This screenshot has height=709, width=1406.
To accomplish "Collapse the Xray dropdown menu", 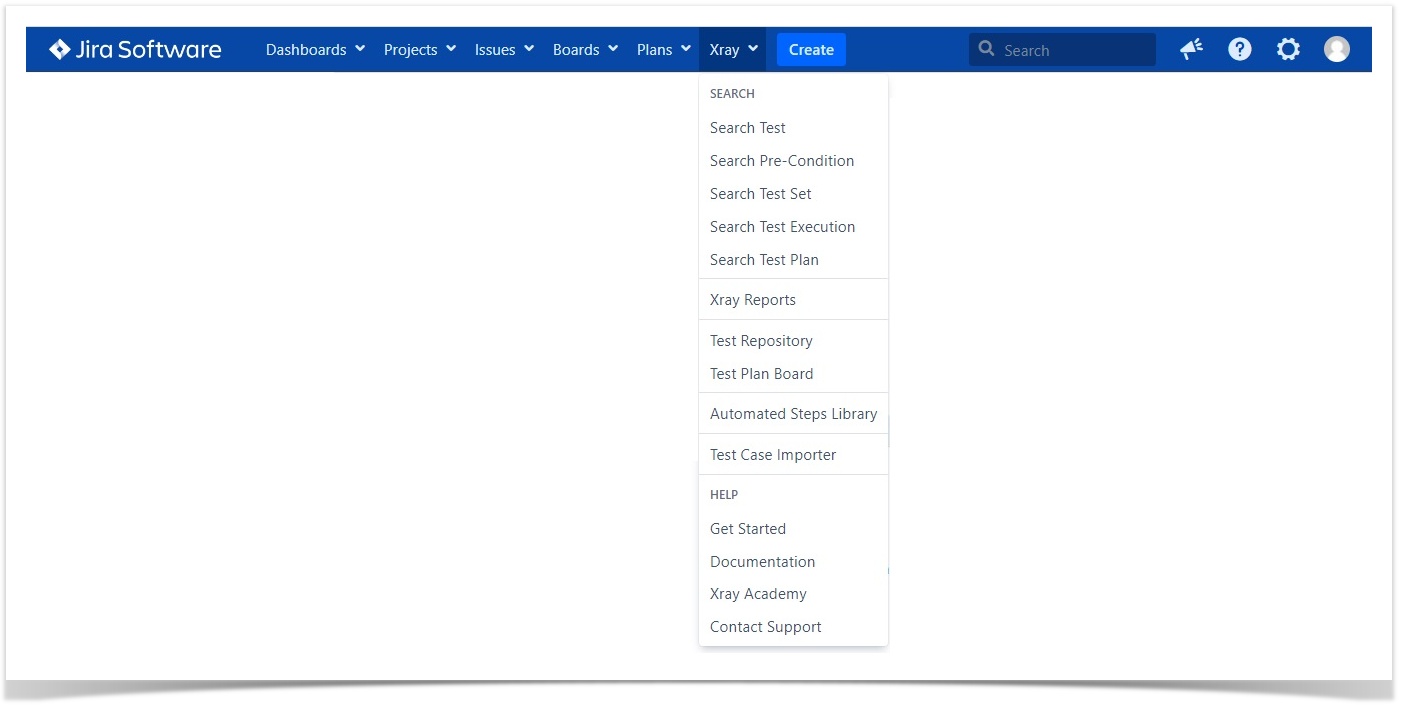I will tap(733, 49).
